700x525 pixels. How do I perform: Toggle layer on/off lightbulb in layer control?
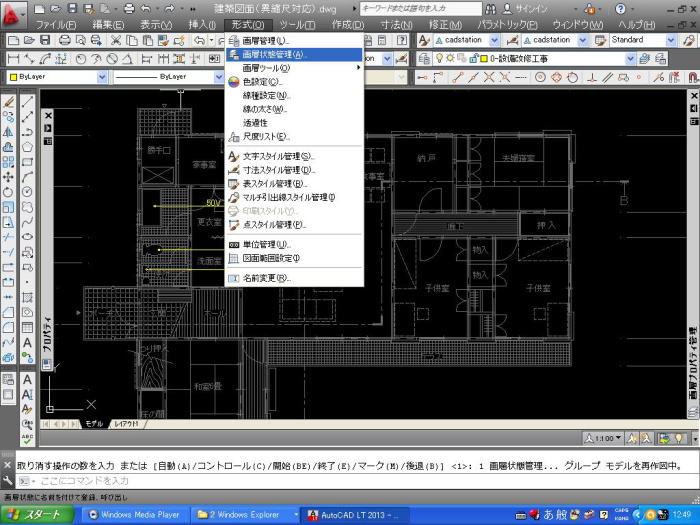(x=439, y=58)
